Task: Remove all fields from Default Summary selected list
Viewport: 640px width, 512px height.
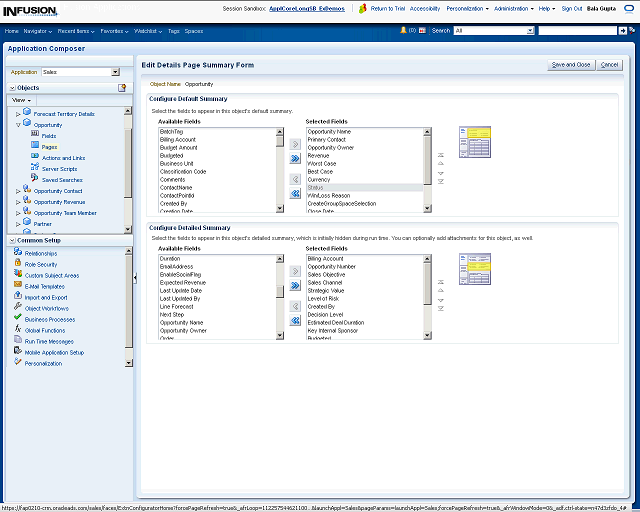Action: click(295, 193)
